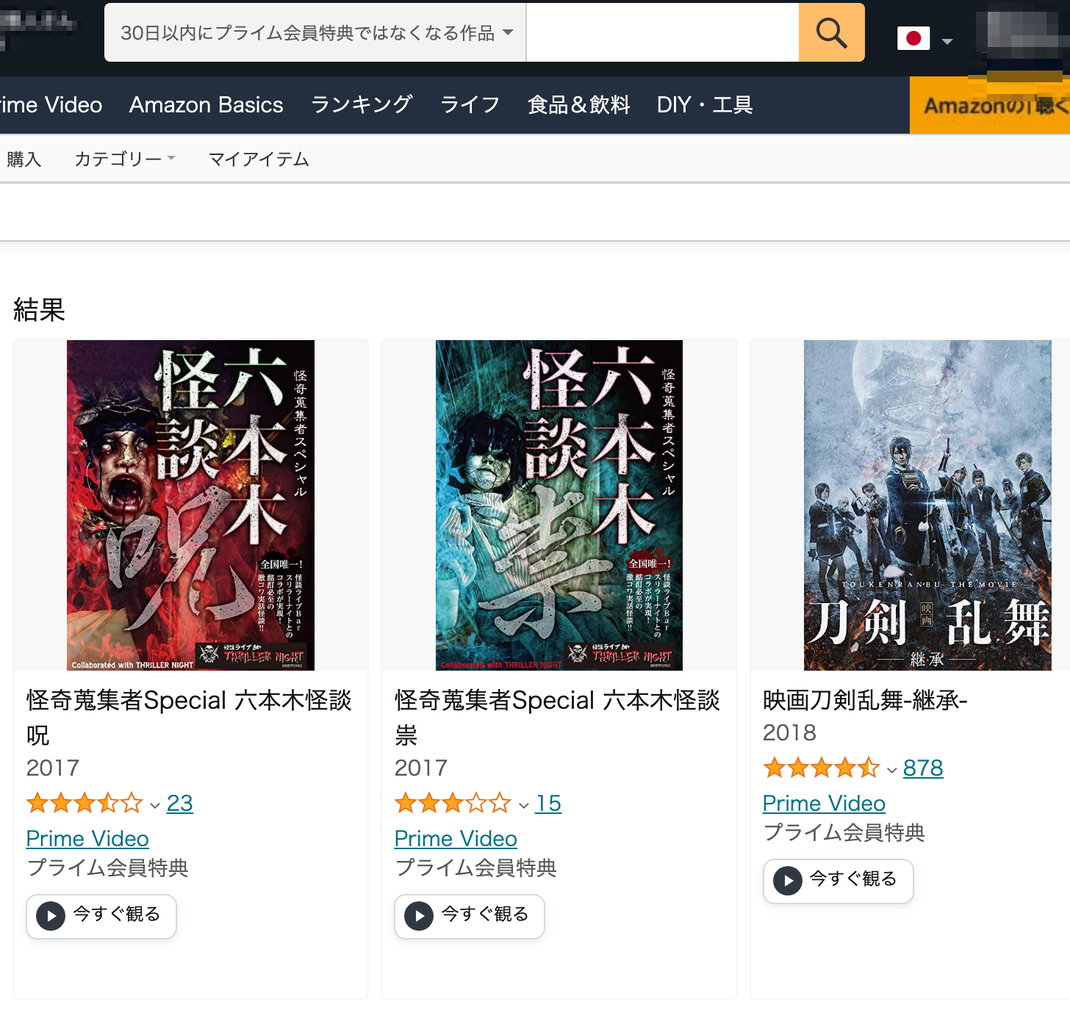Click 今すぐ観る for 六本木怪談 祟
Viewport: 1070px width, 1024px height.
point(469,916)
